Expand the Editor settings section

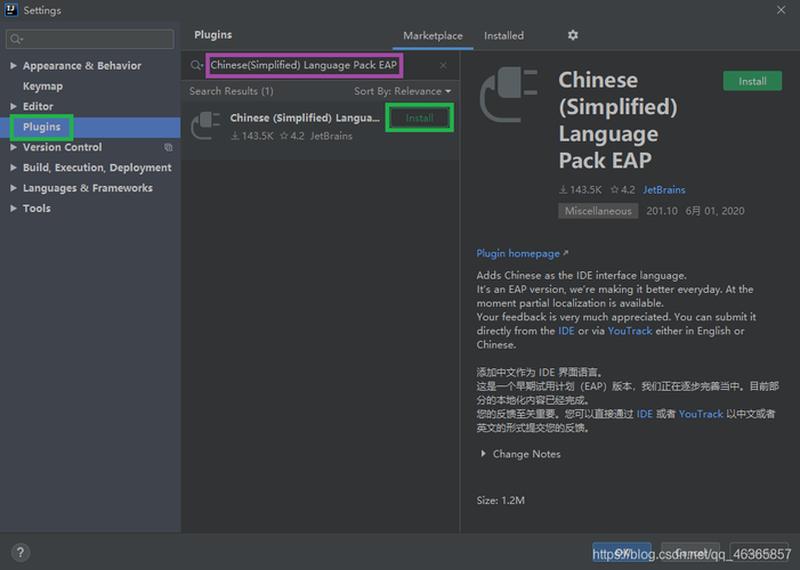[x=13, y=107]
